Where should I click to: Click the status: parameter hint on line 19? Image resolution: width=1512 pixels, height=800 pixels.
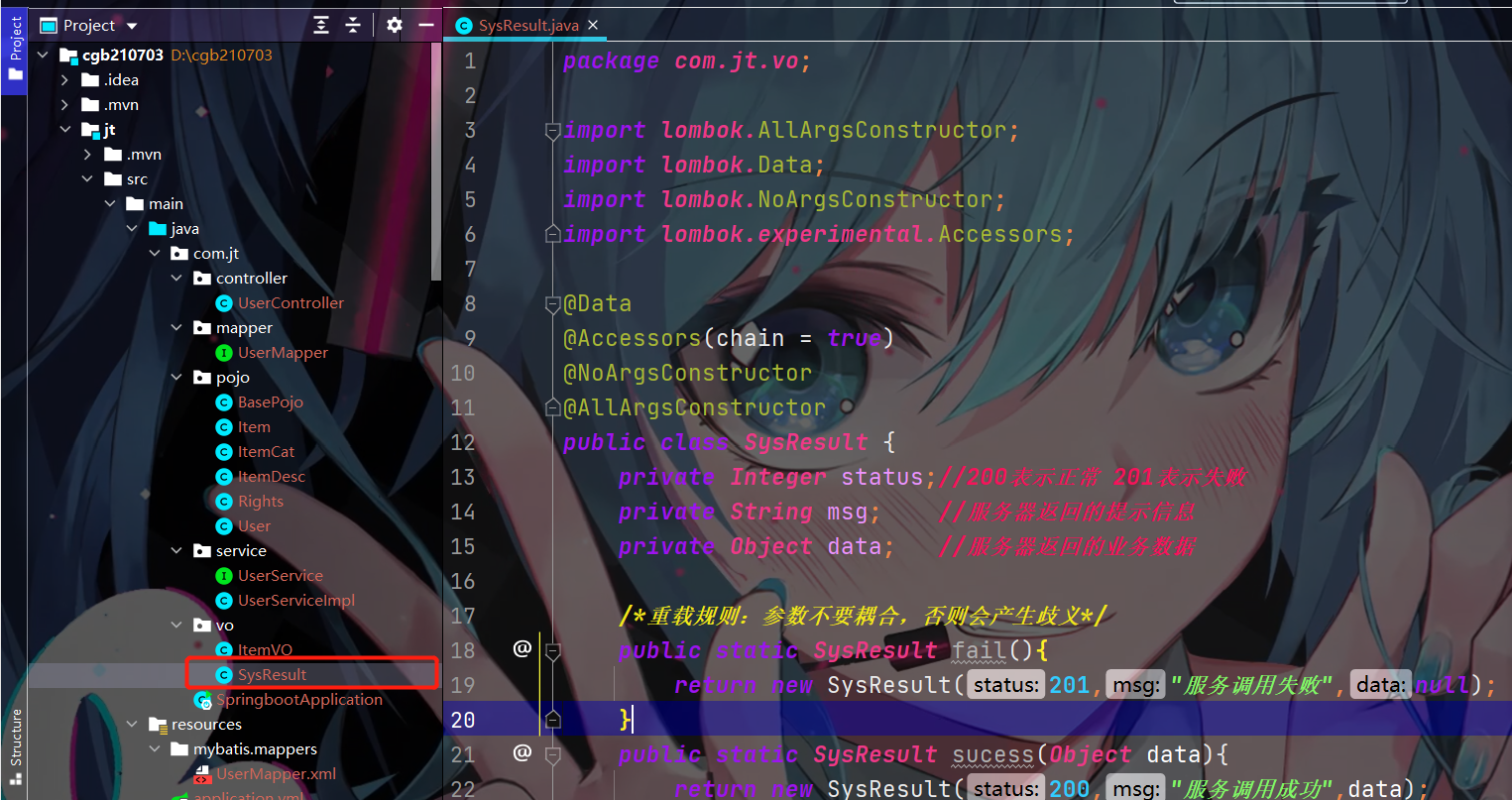pyautogui.click(x=1006, y=685)
